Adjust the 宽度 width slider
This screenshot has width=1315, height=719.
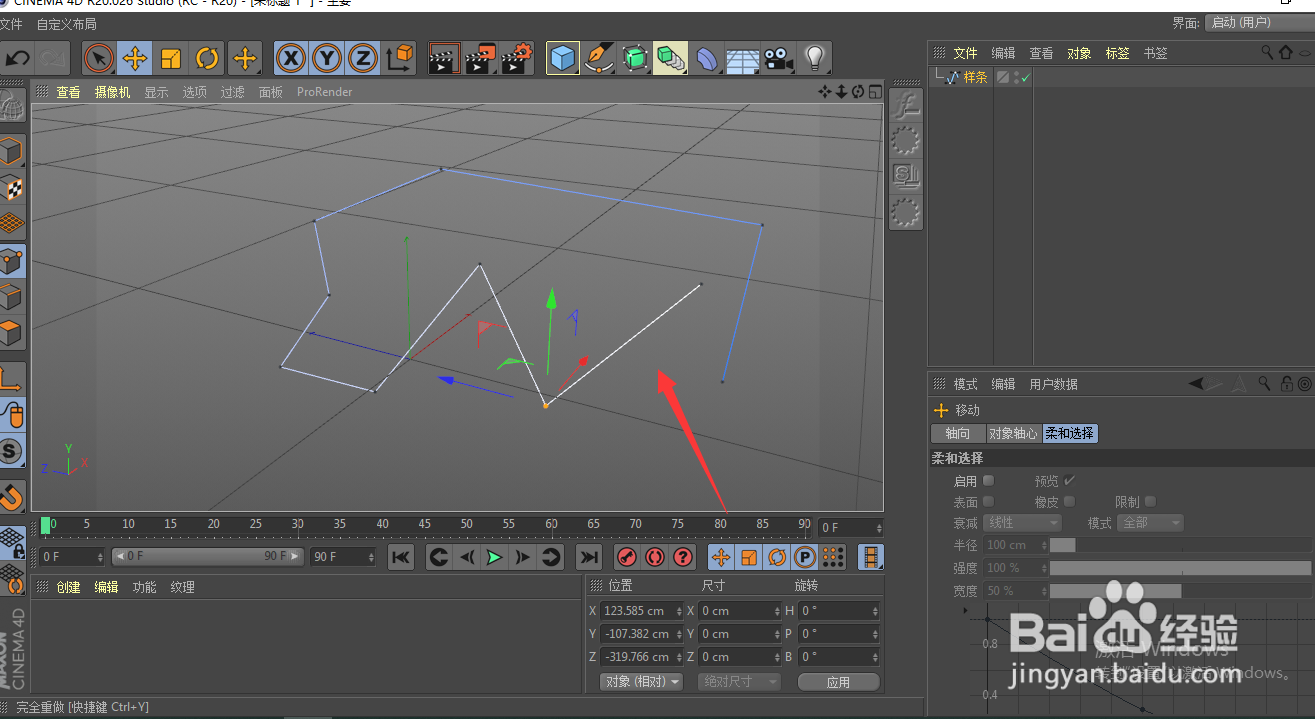pos(1180,591)
